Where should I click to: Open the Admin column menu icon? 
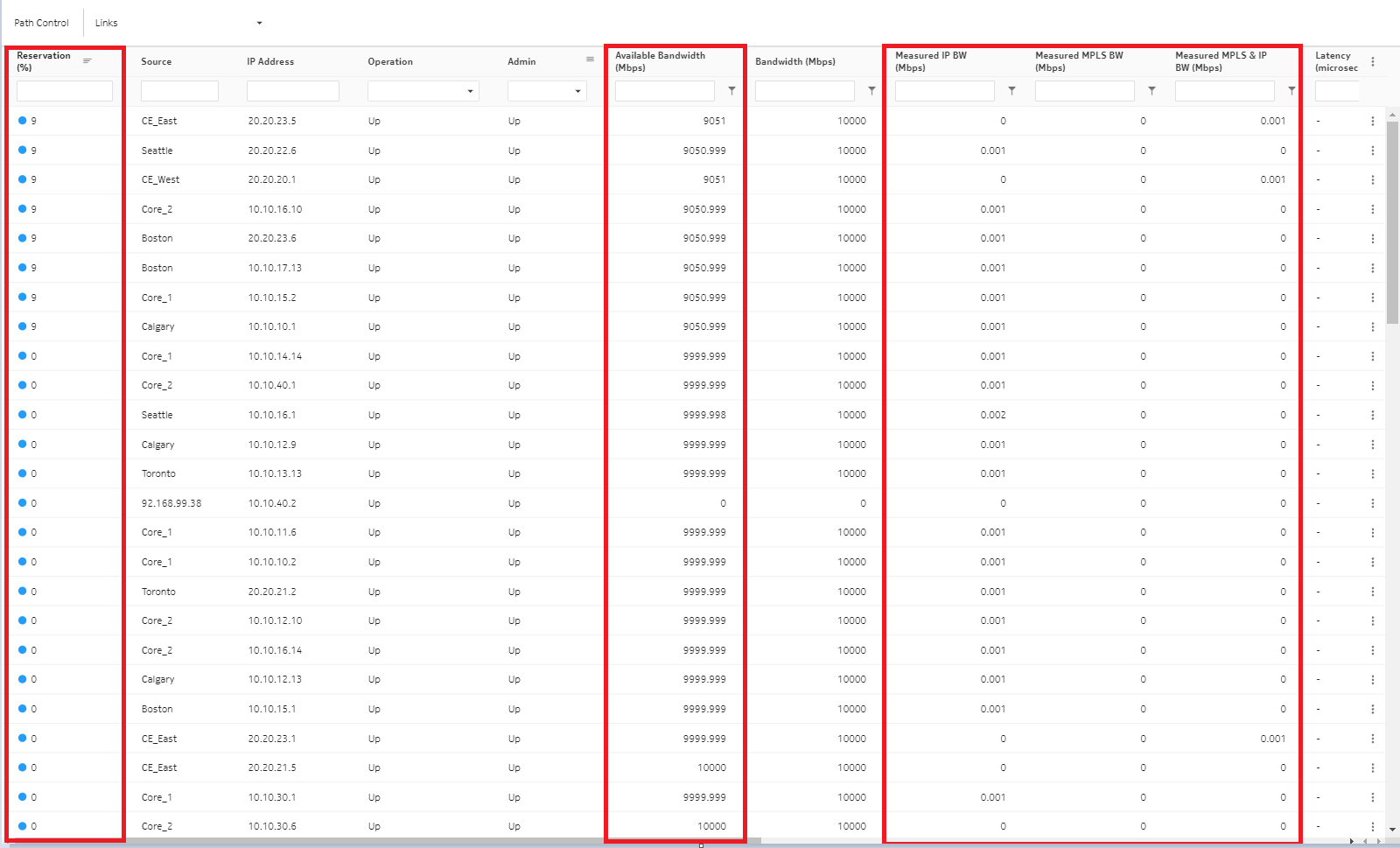pyautogui.click(x=590, y=60)
